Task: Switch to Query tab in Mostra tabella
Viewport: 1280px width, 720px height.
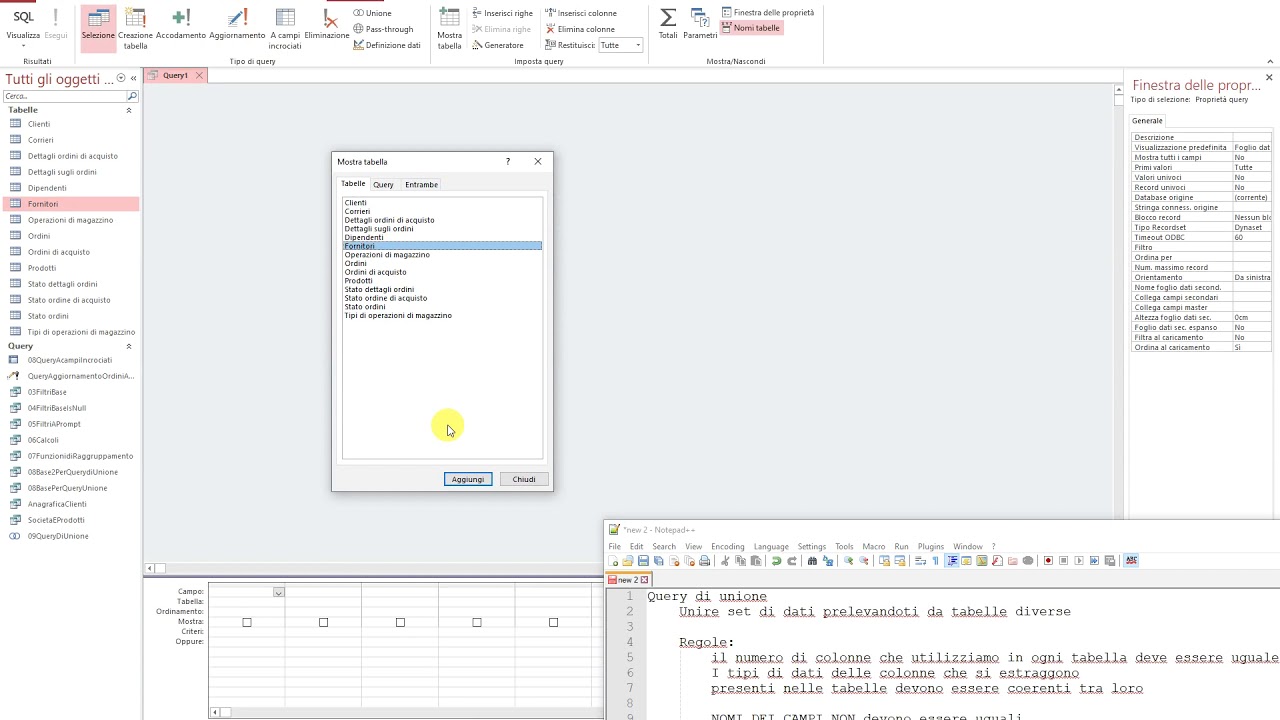Action: 383,185
